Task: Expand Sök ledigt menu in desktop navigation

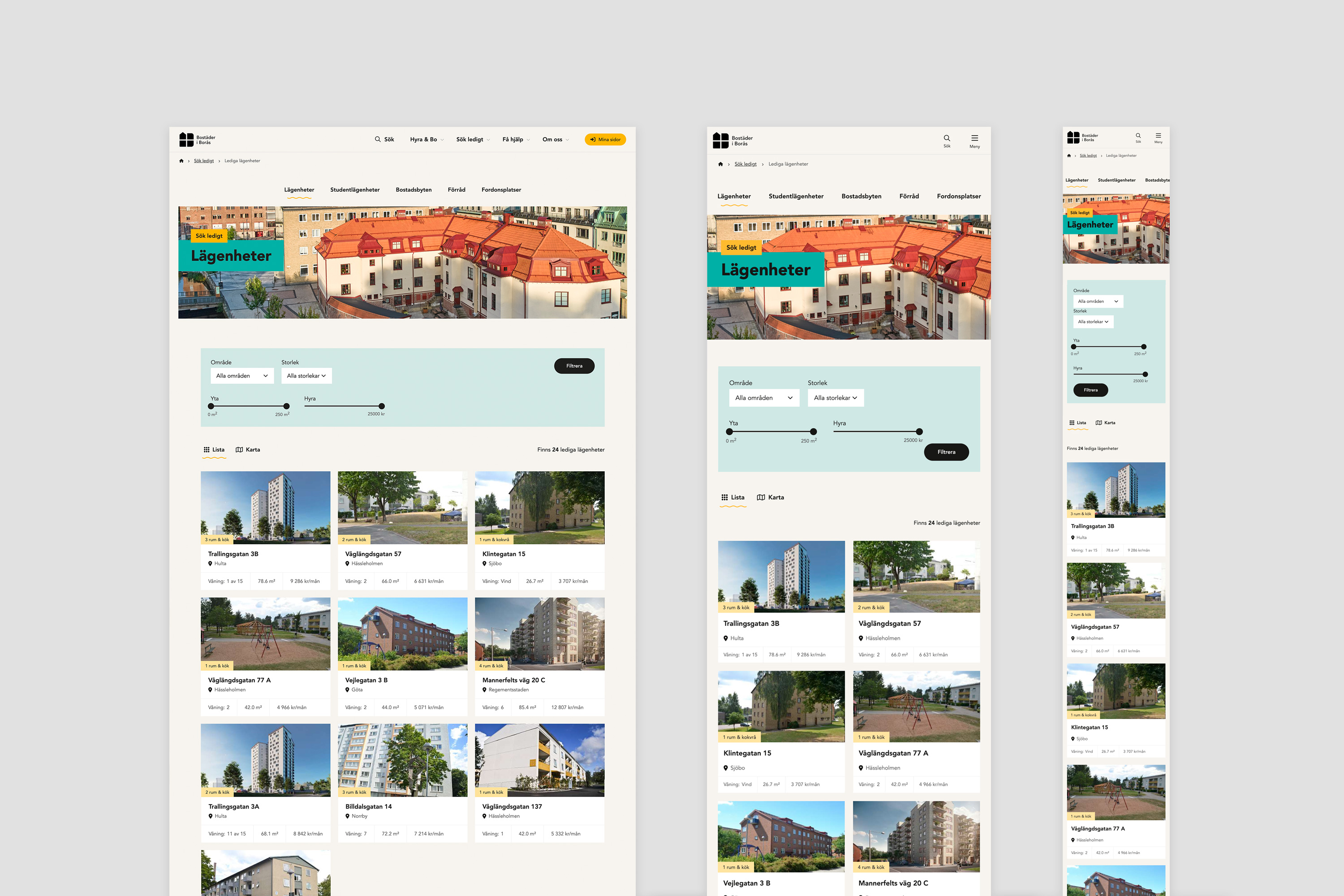Action: [473, 139]
